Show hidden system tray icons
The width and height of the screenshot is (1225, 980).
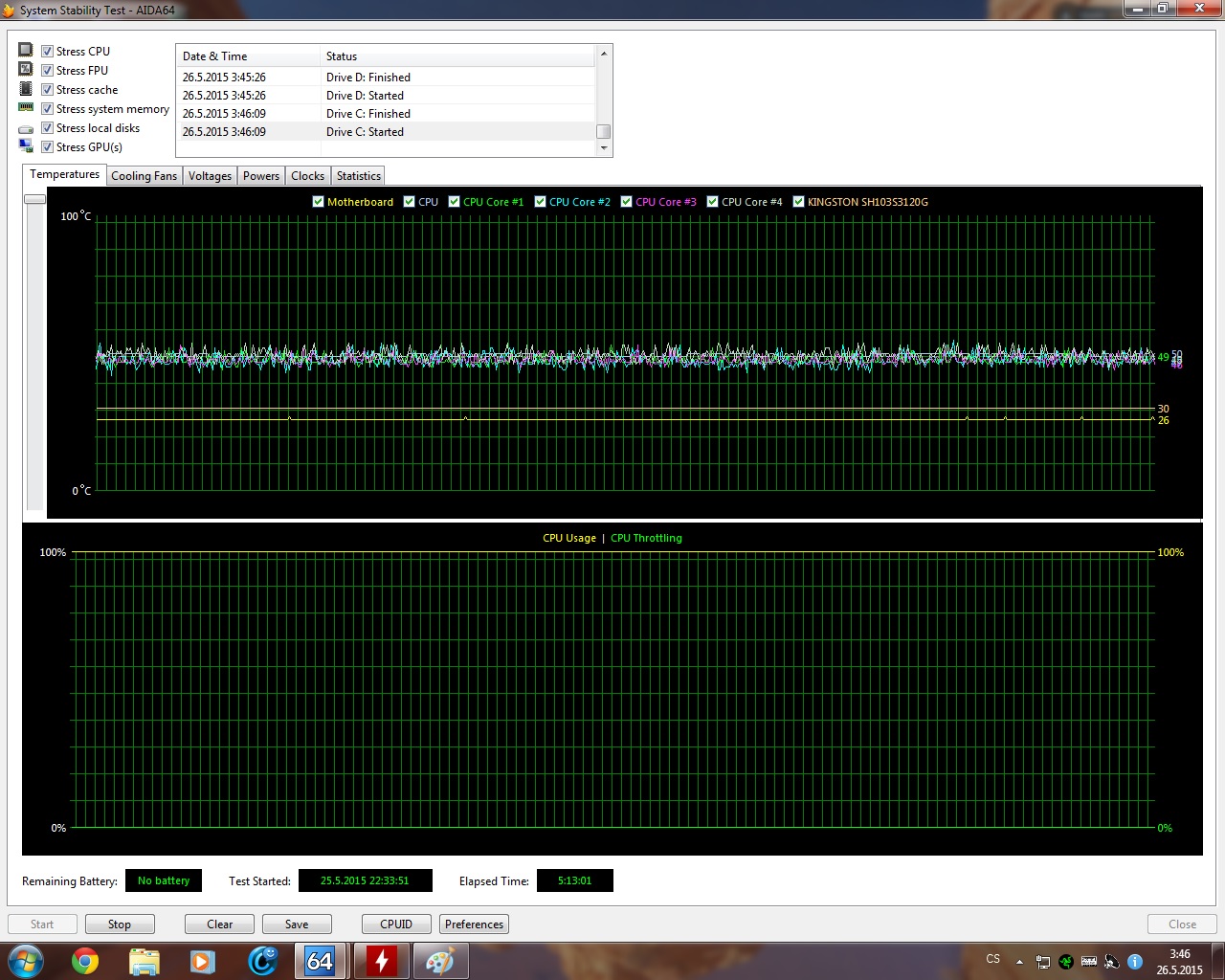coord(1019,961)
